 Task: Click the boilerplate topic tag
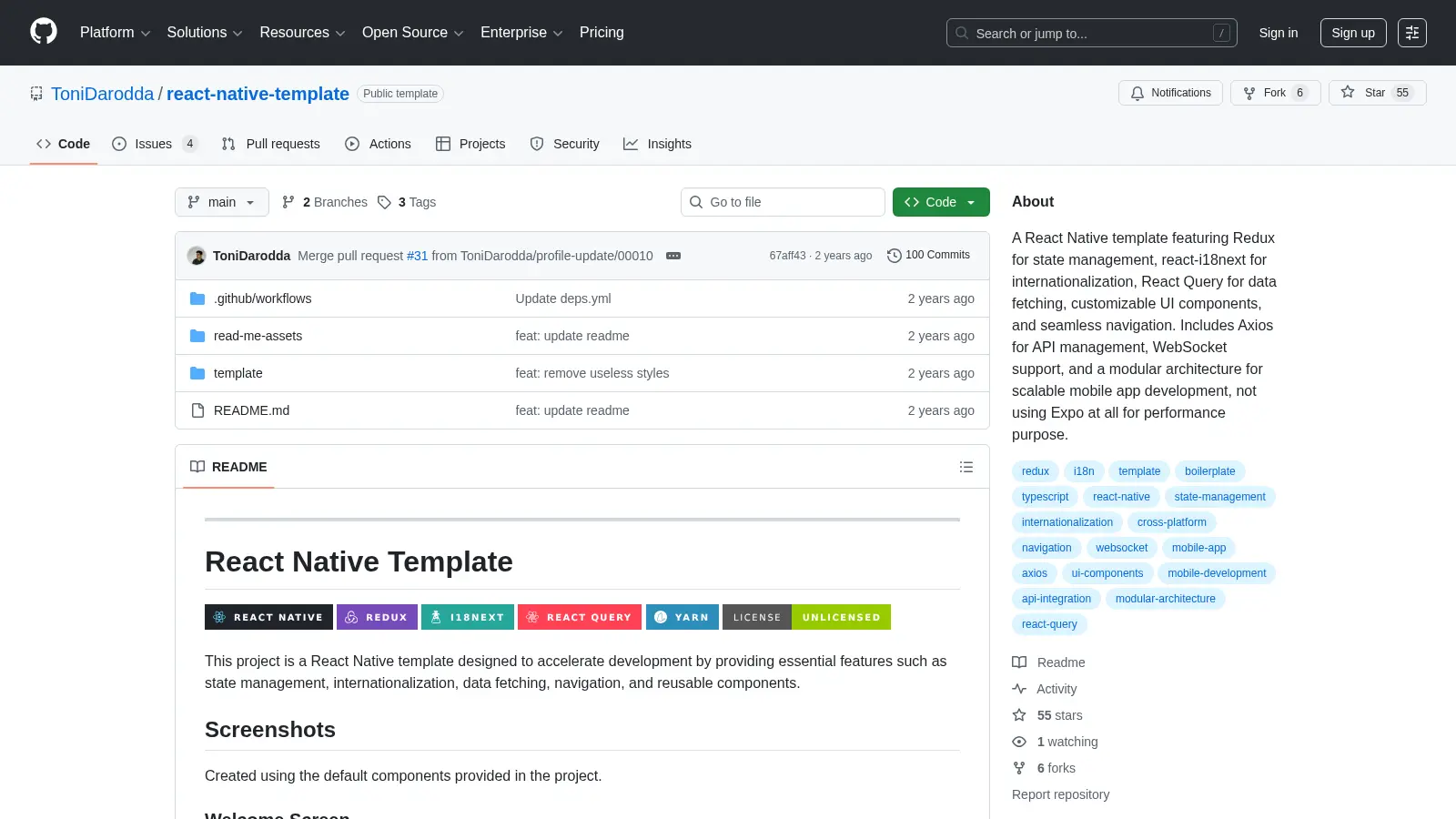pos(1209,471)
